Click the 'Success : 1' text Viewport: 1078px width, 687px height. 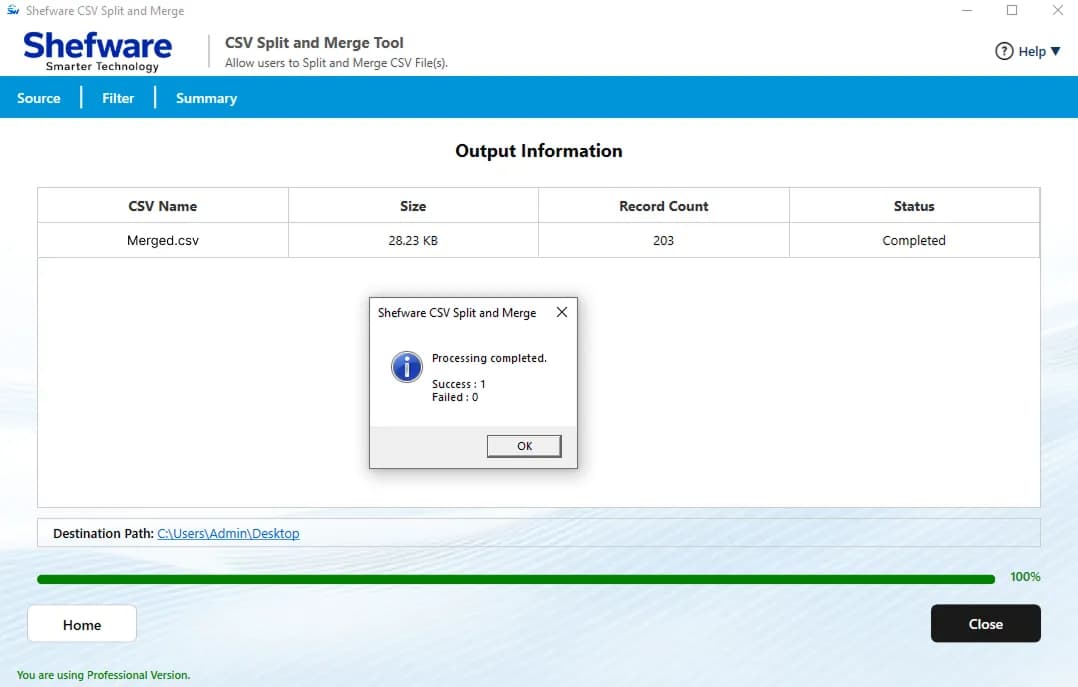tap(459, 384)
